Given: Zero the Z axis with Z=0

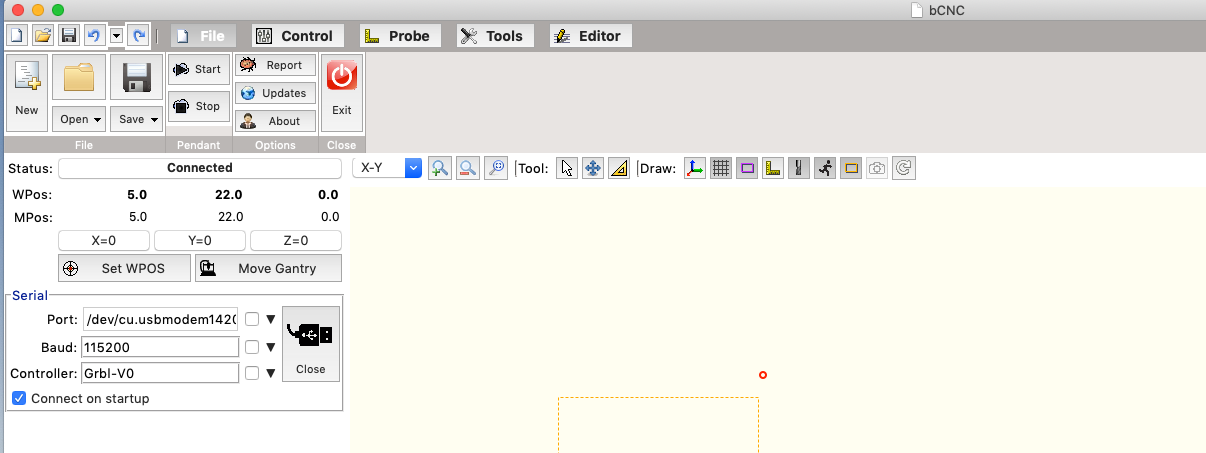Looking at the screenshot, I should [296, 241].
